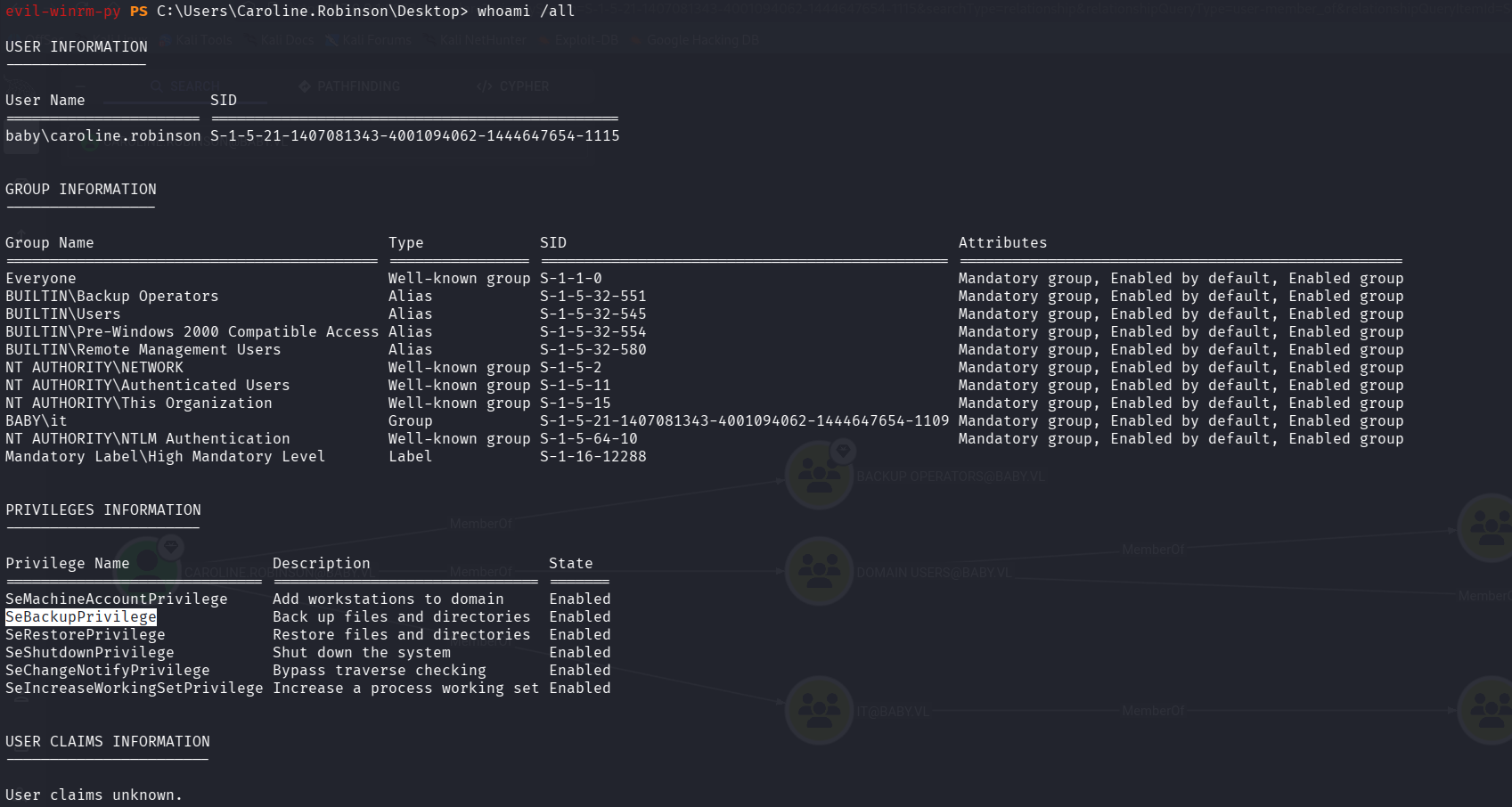Click the highlighted SeBackupPrivilege text

81,616
